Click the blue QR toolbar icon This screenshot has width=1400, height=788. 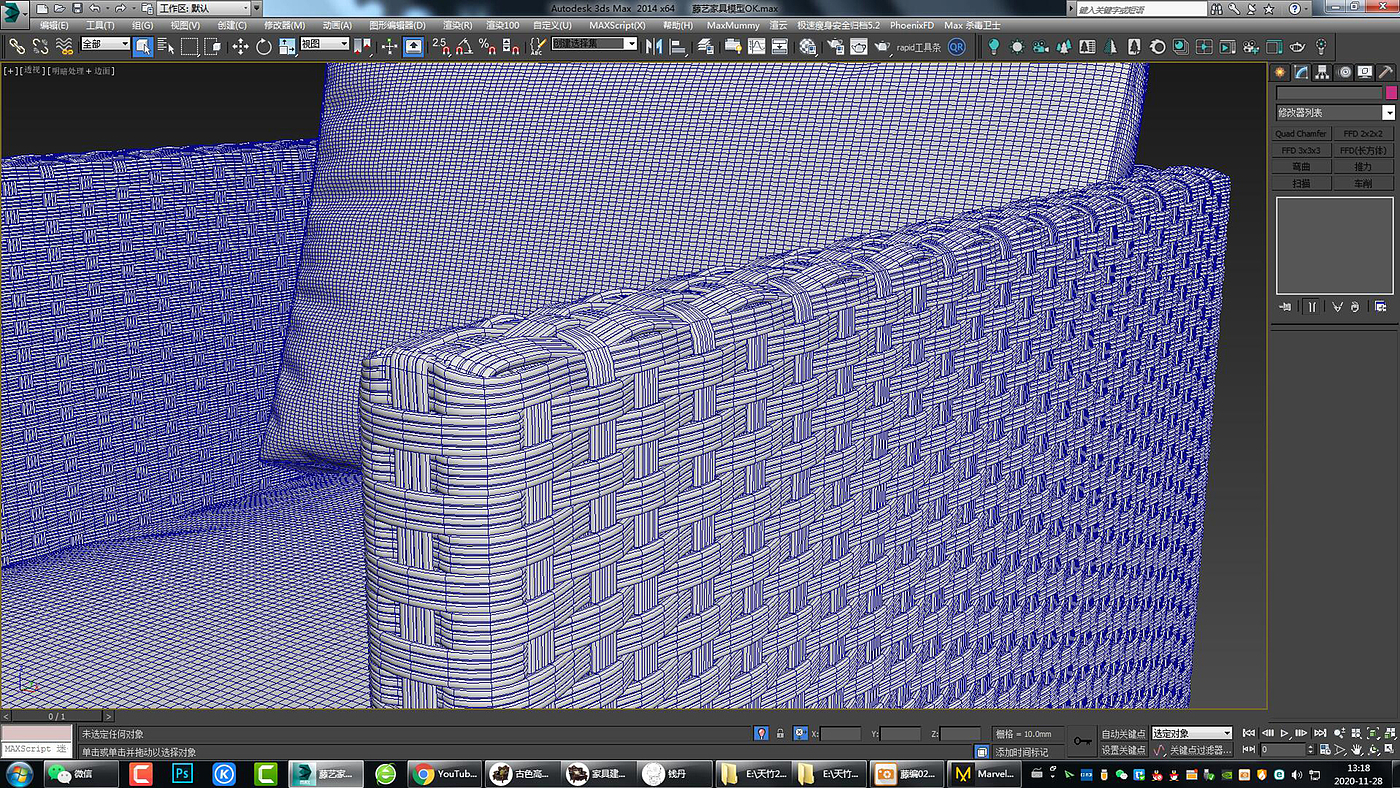[957, 46]
